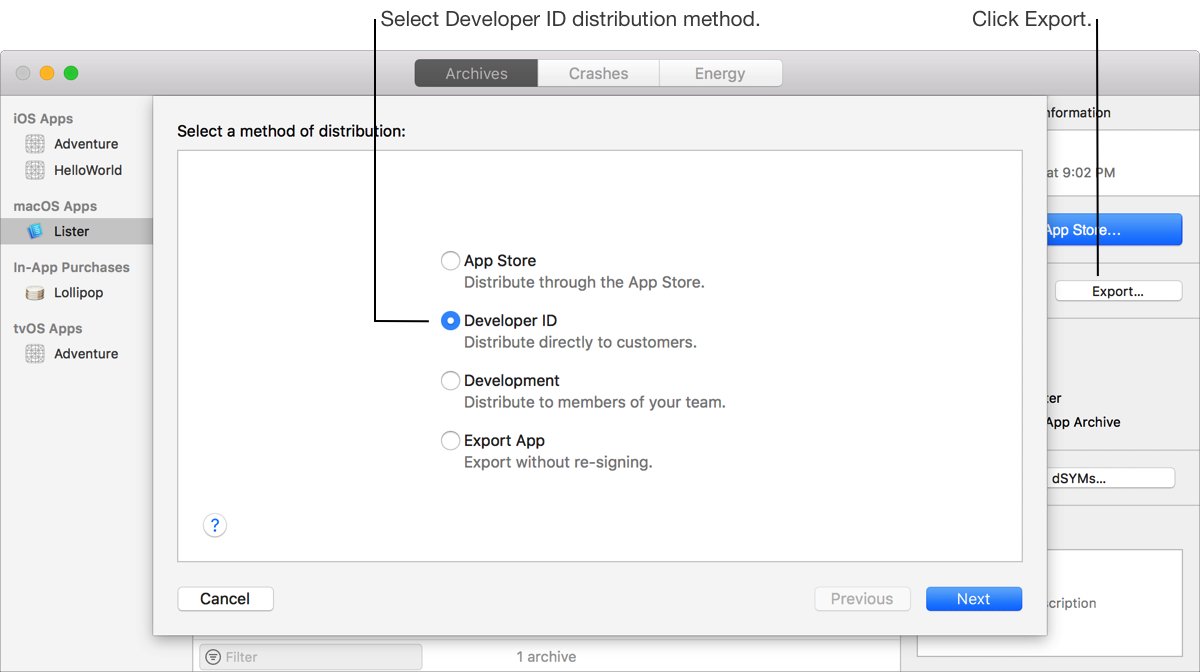Viewport: 1200px width, 672px height.
Task: Open the Energy tab
Action: tap(720, 74)
